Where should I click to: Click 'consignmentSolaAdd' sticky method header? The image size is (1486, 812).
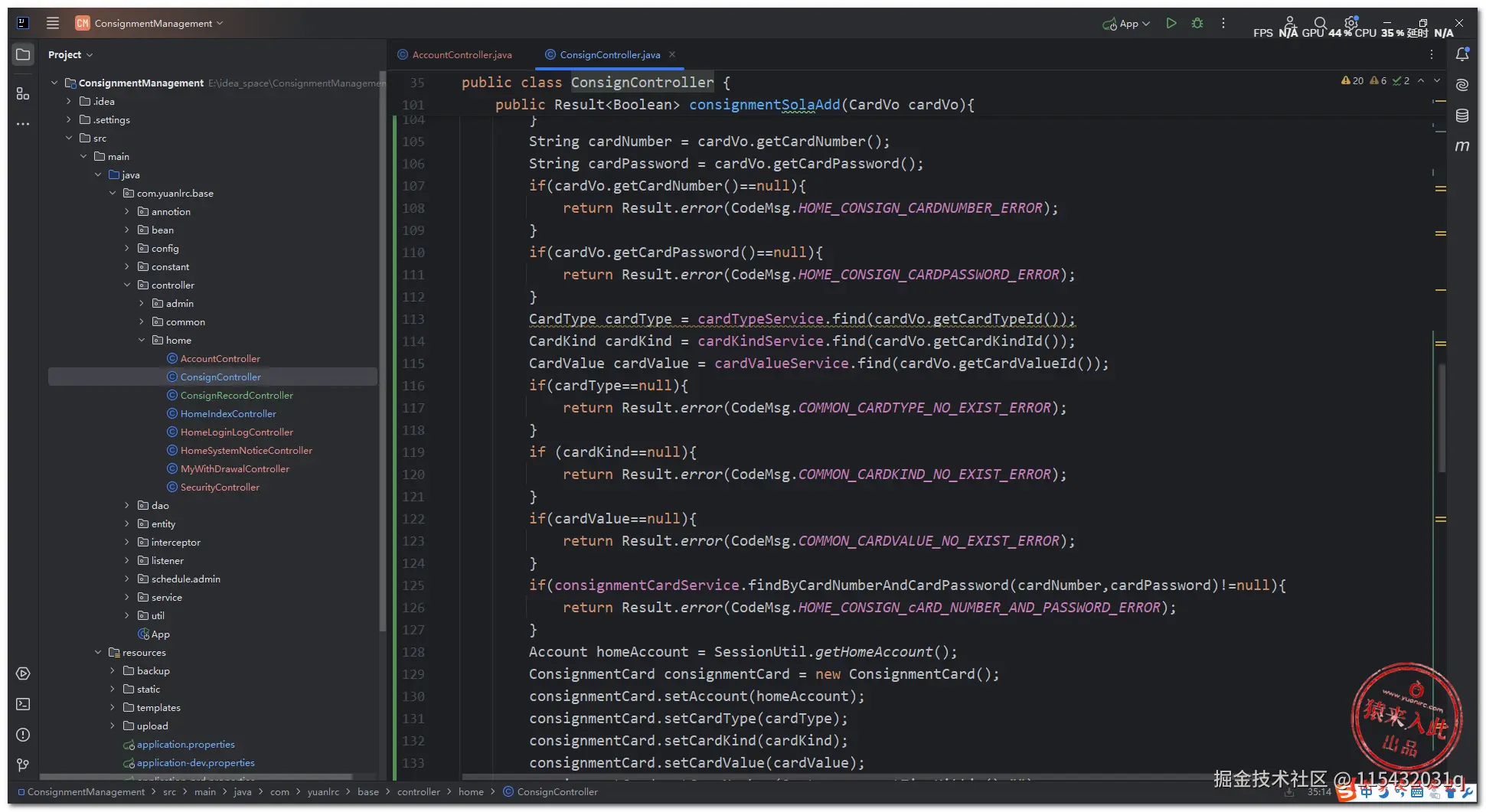(764, 104)
